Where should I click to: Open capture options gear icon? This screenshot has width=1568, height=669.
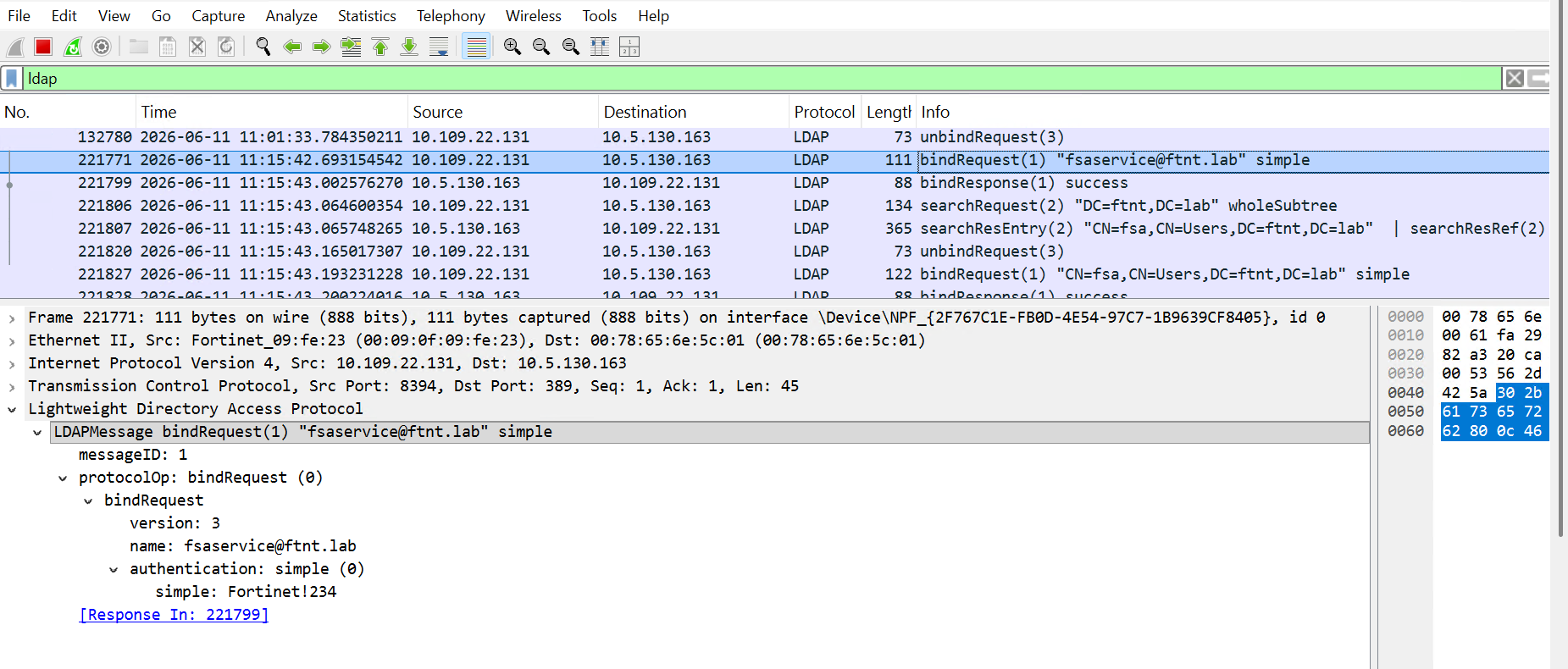102,47
